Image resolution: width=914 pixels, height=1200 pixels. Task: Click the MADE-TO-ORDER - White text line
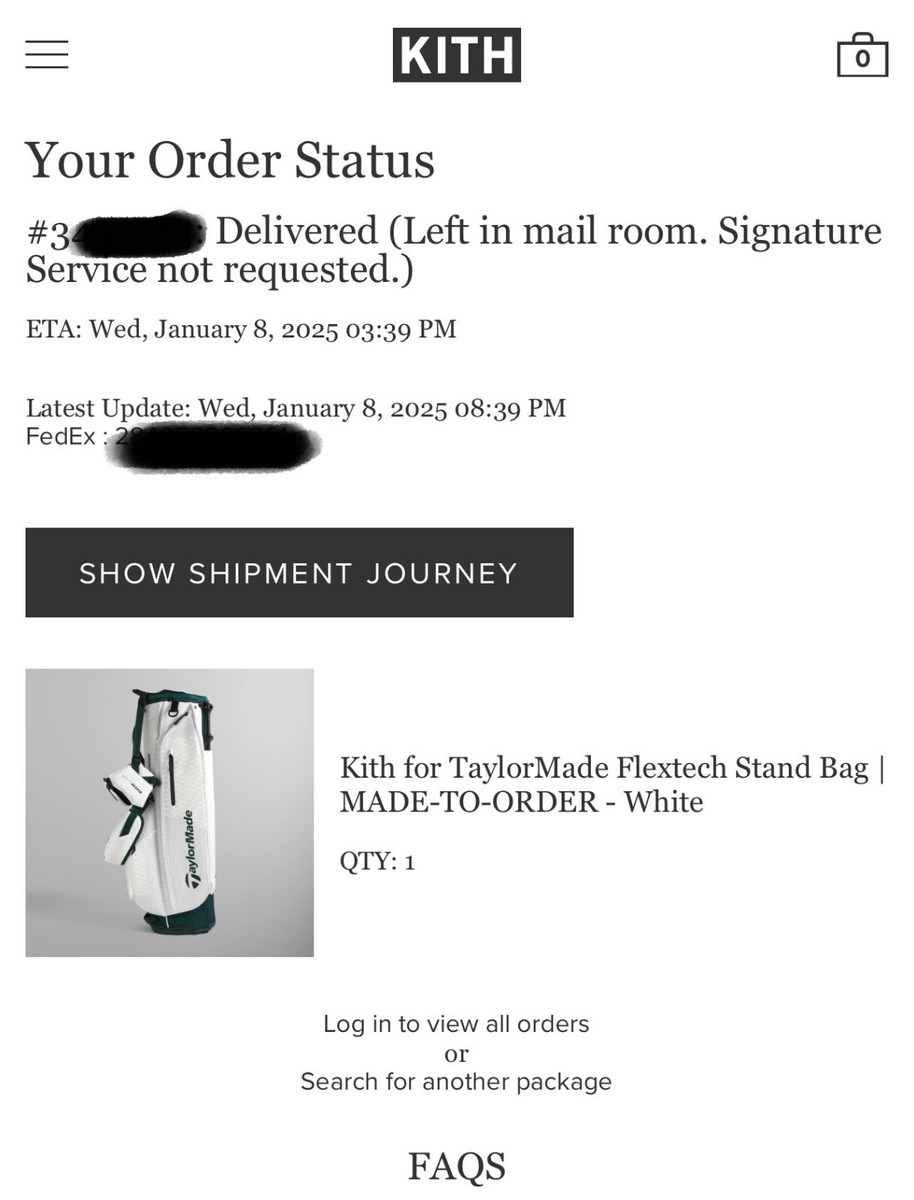click(x=521, y=802)
